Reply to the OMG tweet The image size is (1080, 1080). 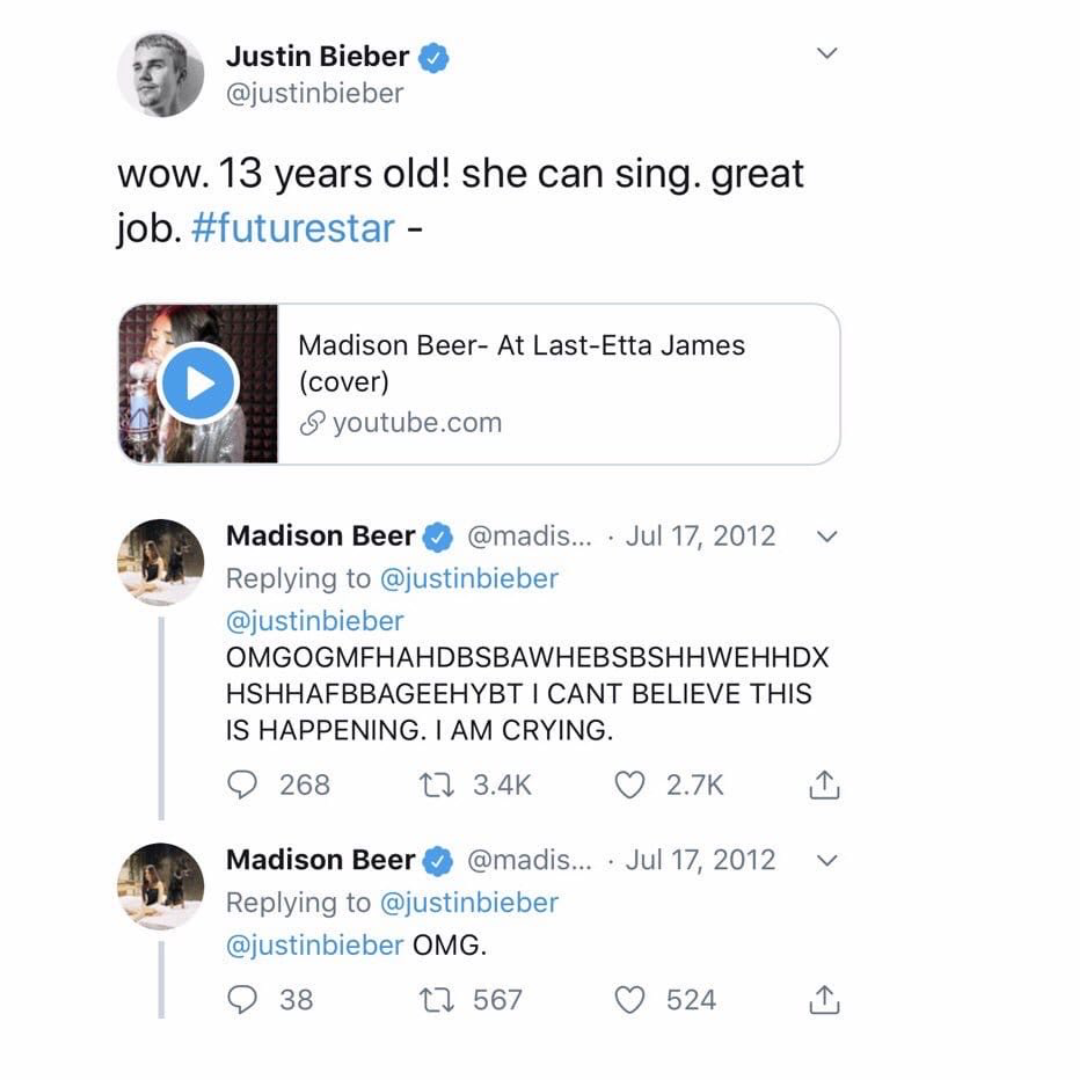[241, 998]
